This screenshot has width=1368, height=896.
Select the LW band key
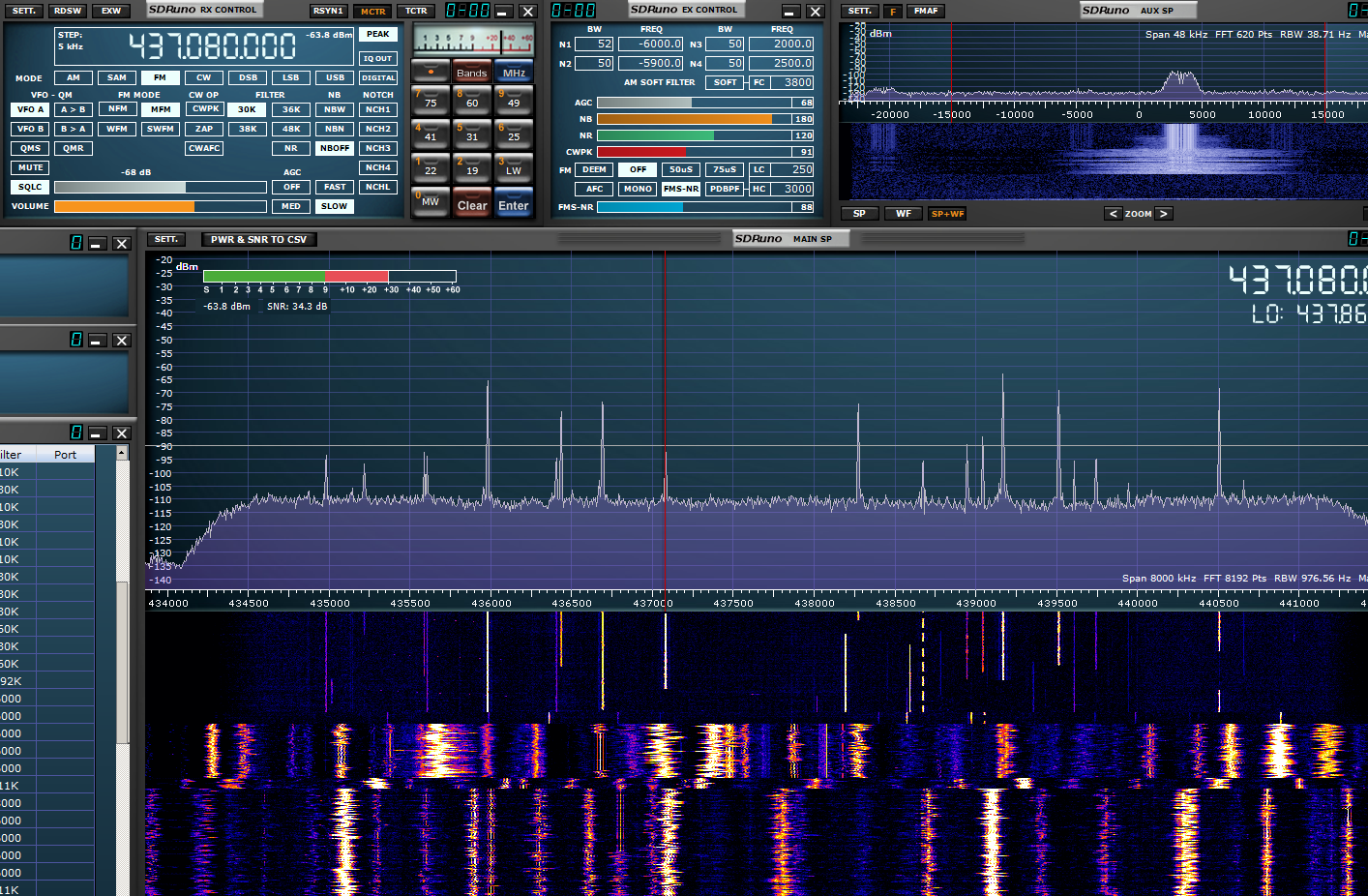pos(514,166)
